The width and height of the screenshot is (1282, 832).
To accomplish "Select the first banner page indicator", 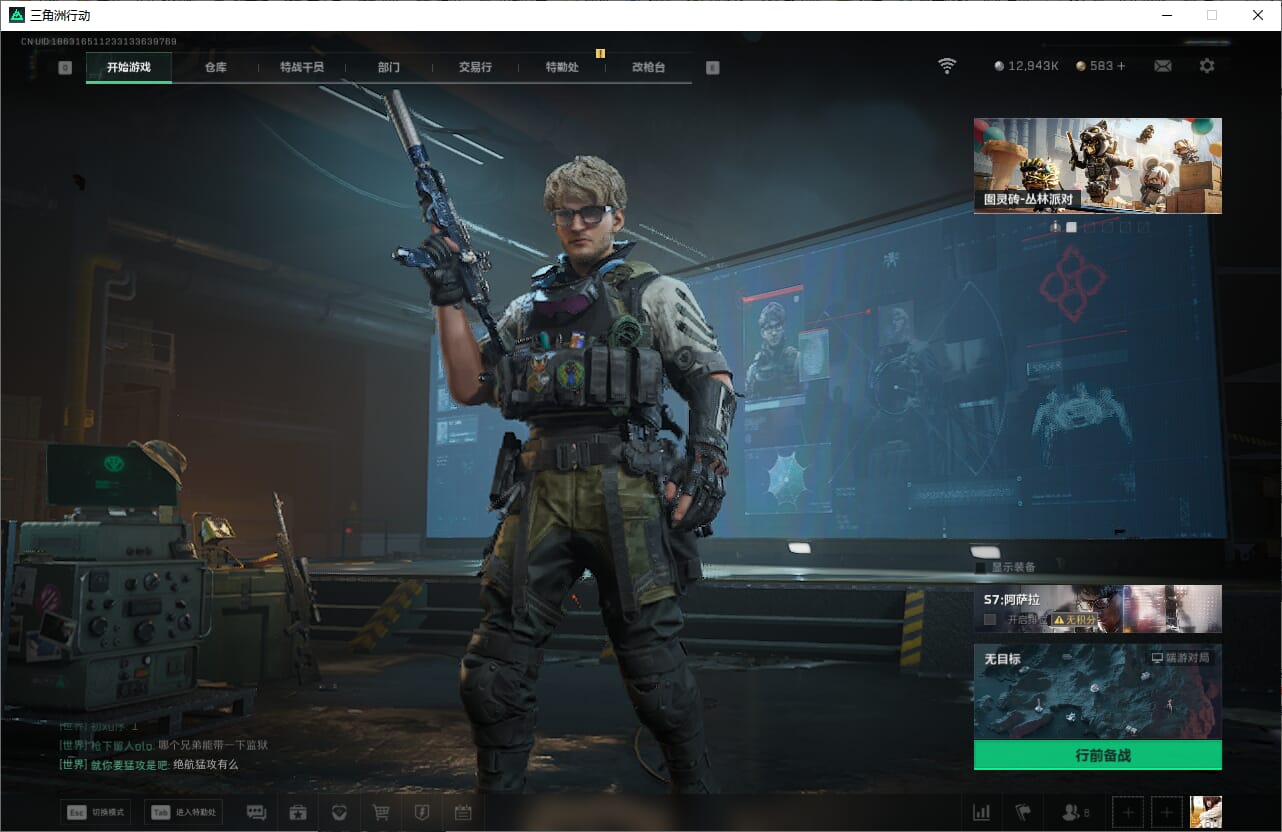I will tap(1055, 227).
